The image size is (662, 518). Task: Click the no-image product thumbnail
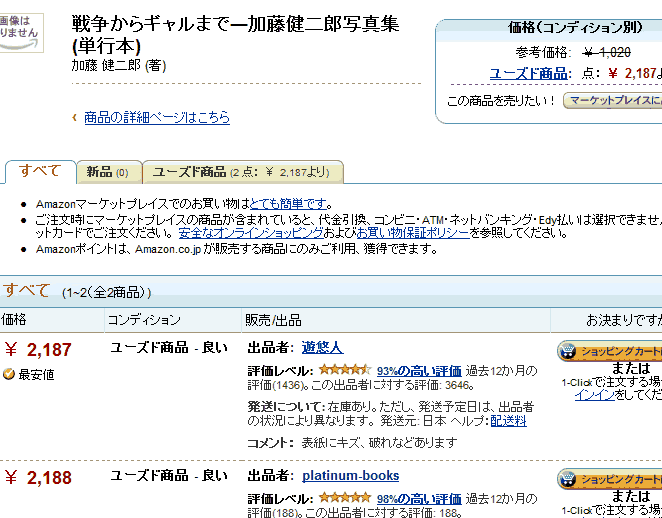21,33
